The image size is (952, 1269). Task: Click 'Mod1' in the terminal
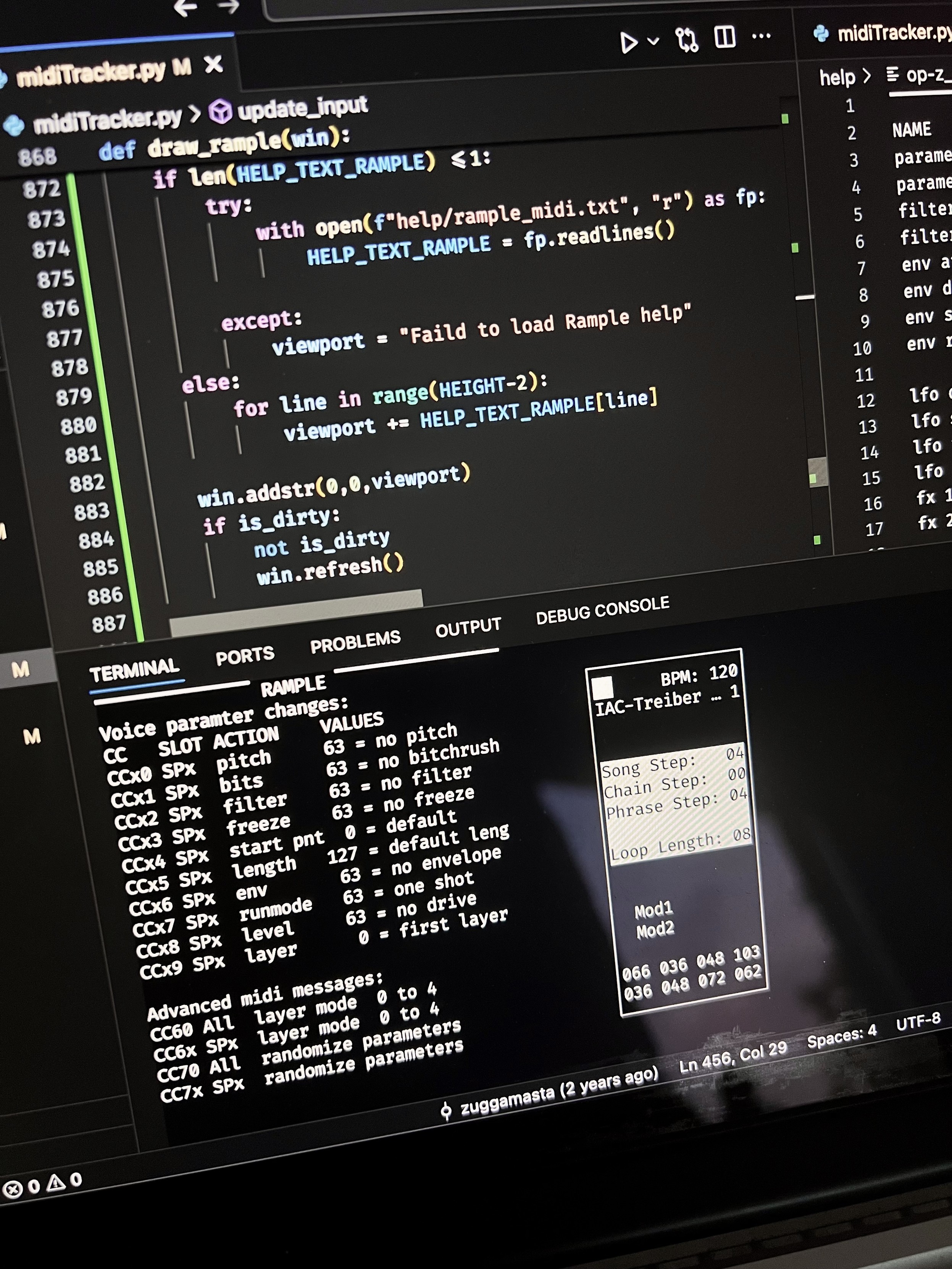653,910
